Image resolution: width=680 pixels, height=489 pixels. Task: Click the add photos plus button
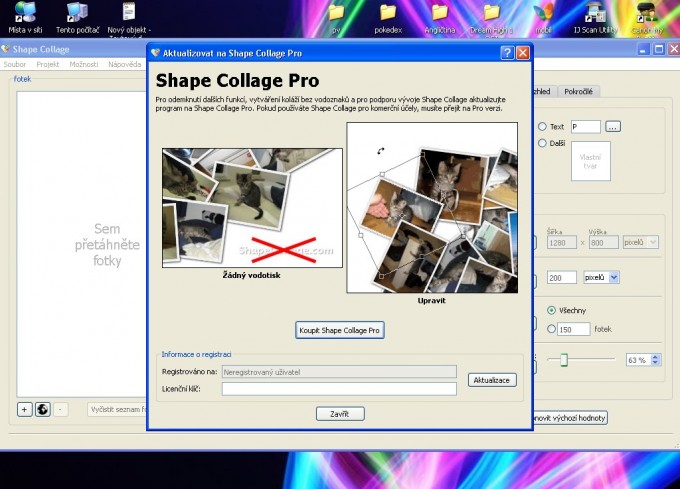tap(25, 409)
